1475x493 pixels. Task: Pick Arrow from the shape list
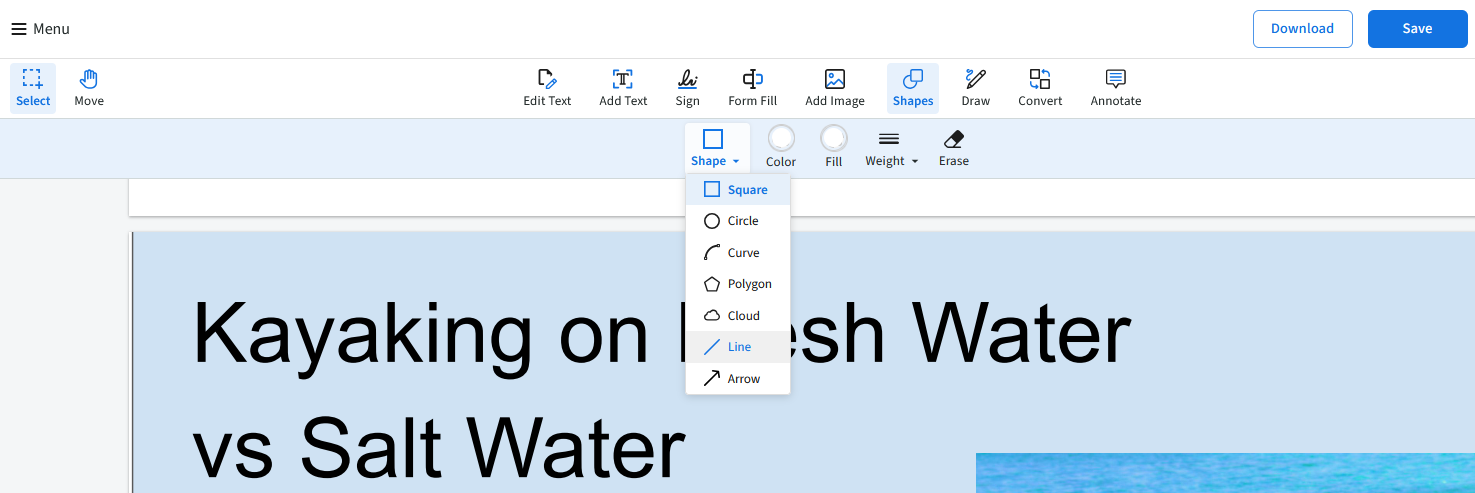[738, 379]
